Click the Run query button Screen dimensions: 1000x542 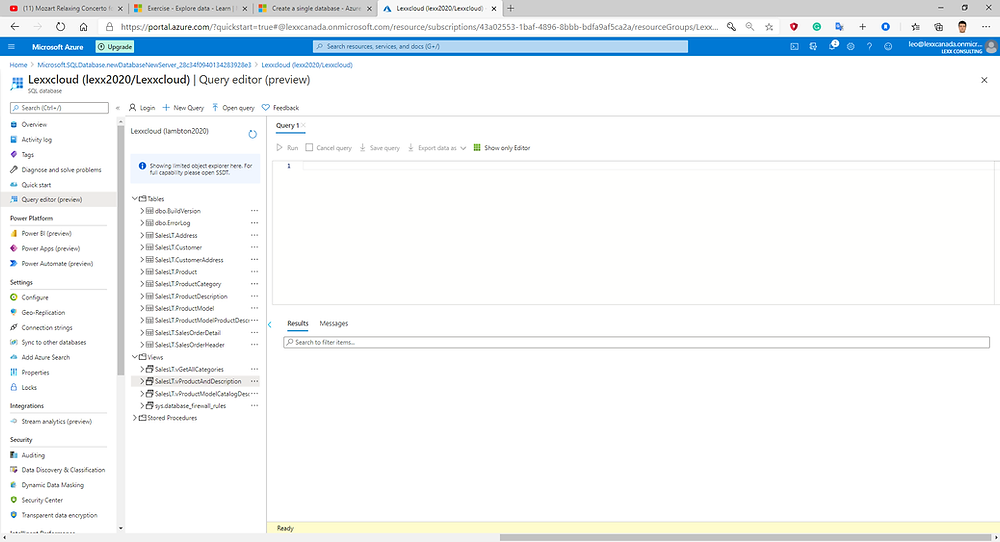288,148
